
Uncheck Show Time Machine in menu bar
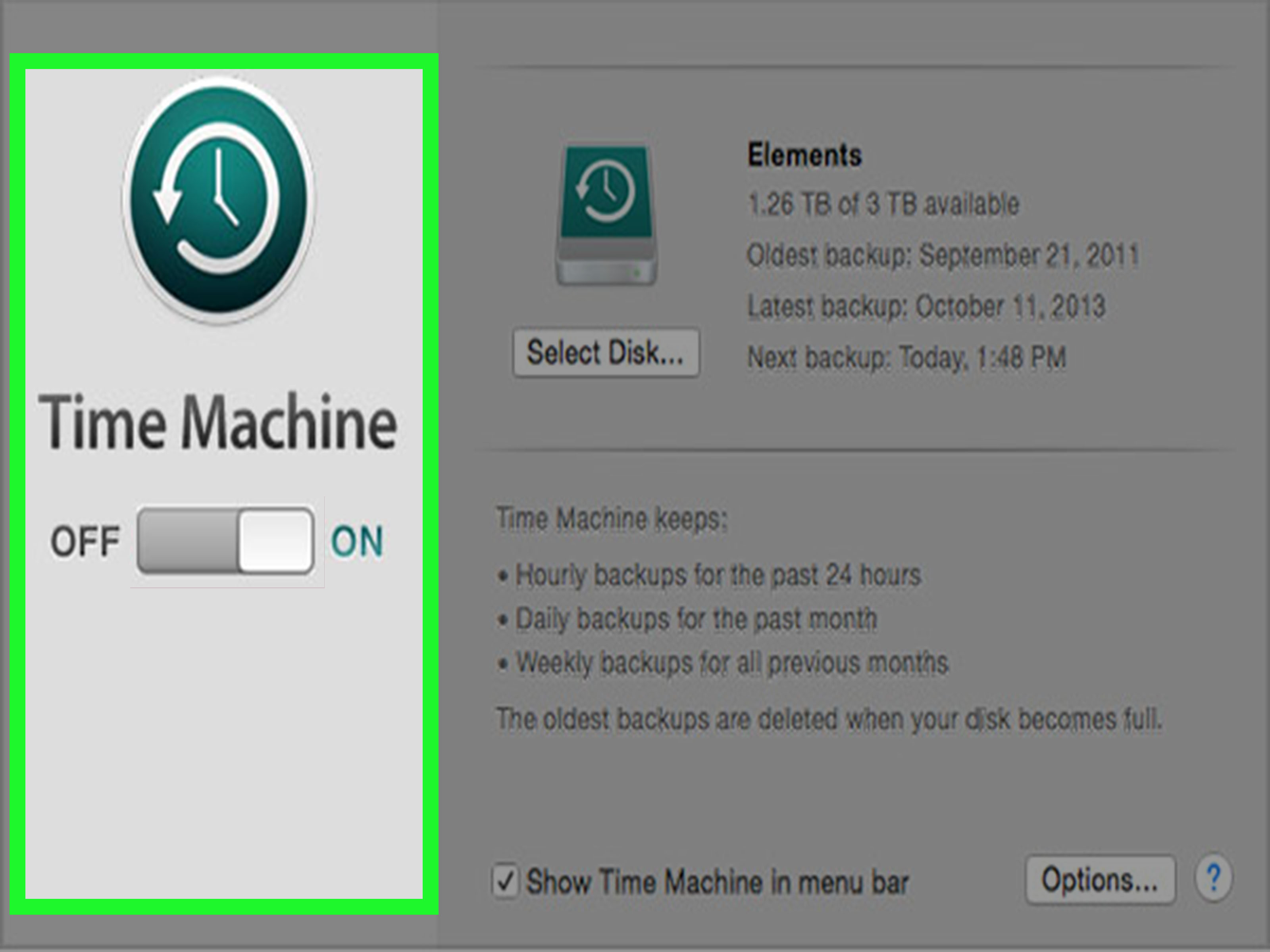click(x=505, y=881)
